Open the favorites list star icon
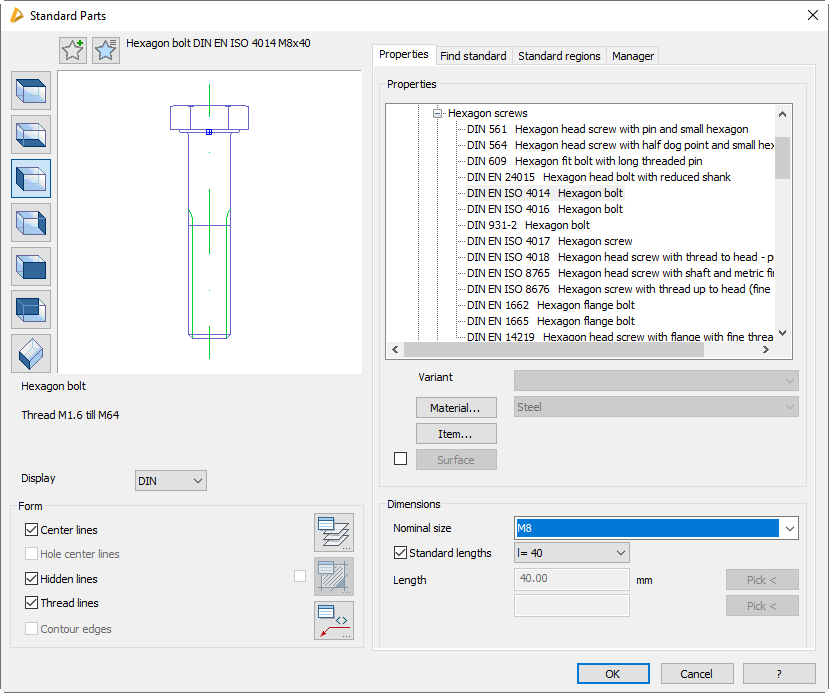Viewport: 829px width, 693px height. 105,50
